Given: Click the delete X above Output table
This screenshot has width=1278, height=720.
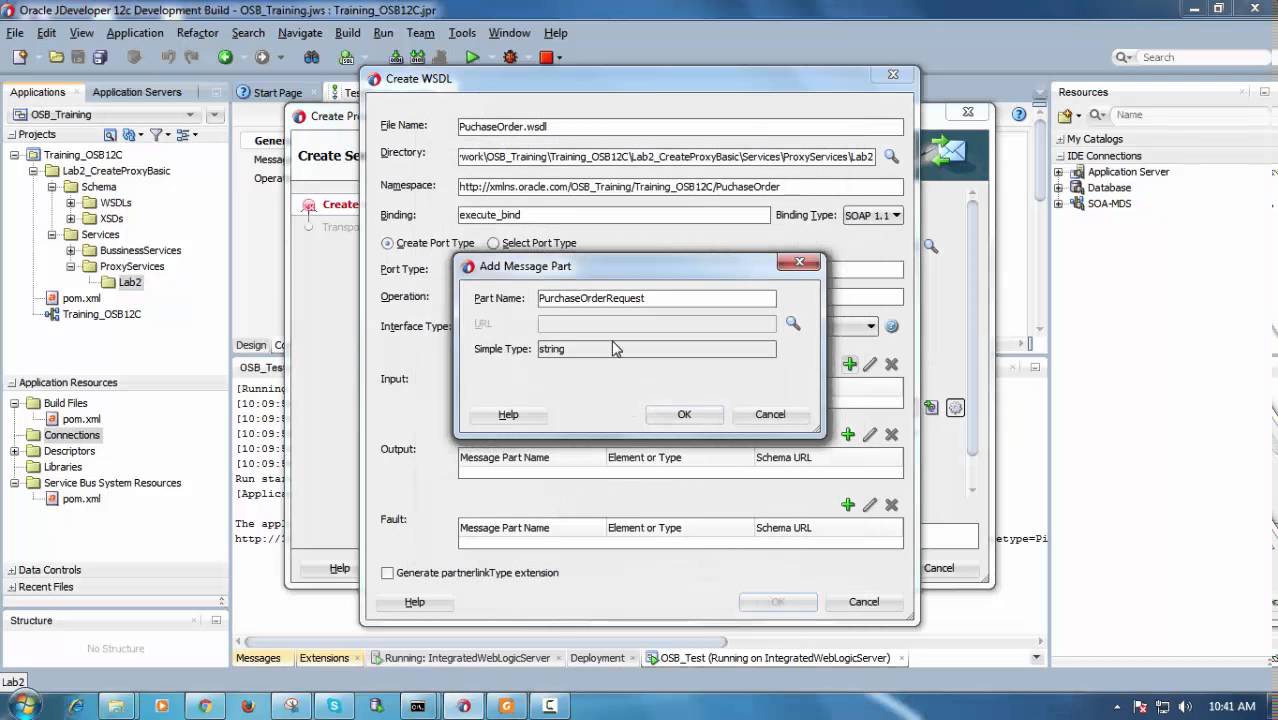Looking at the screenshot, I should (892, 434).
